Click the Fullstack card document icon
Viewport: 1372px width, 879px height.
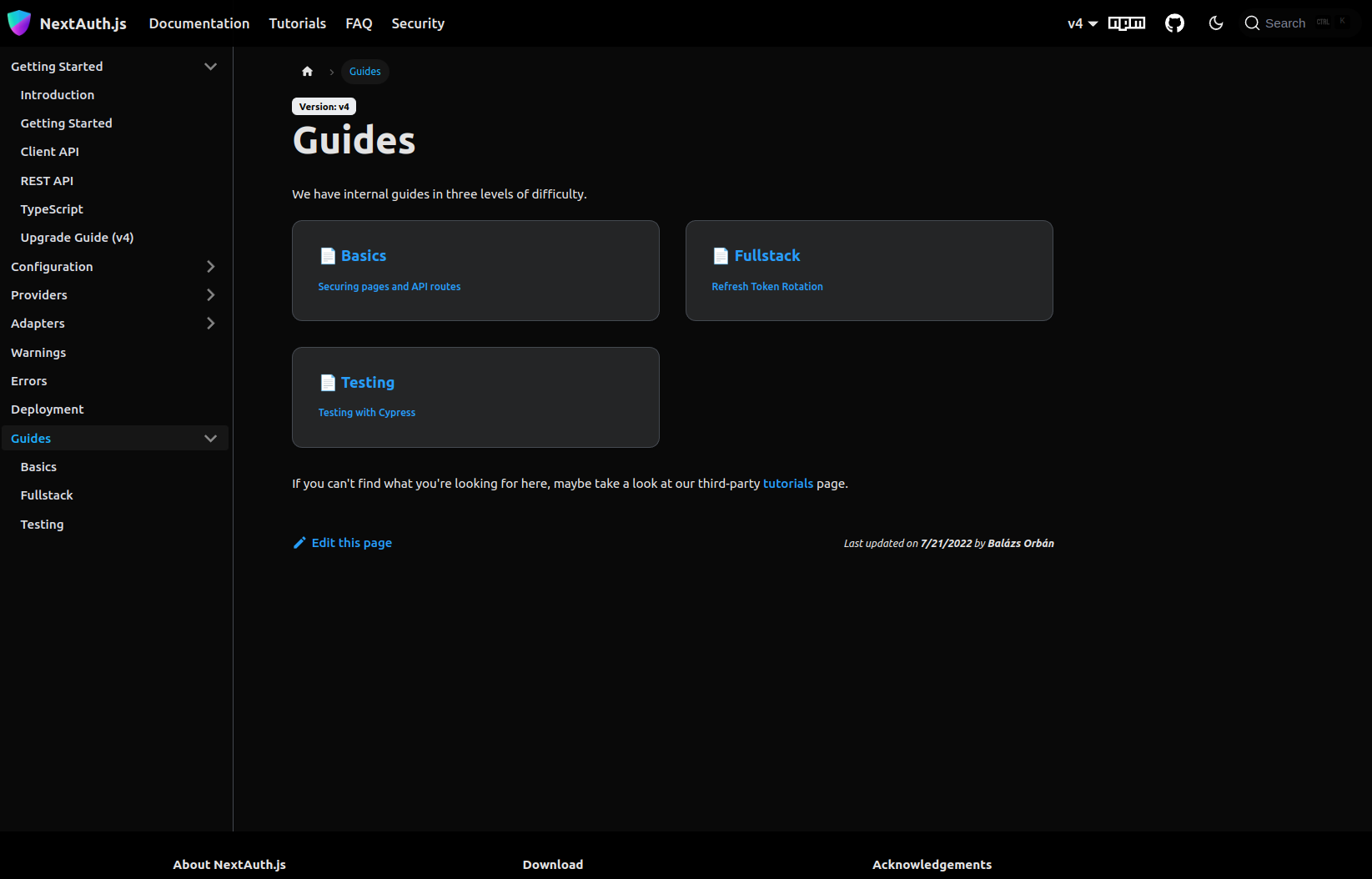721,256
